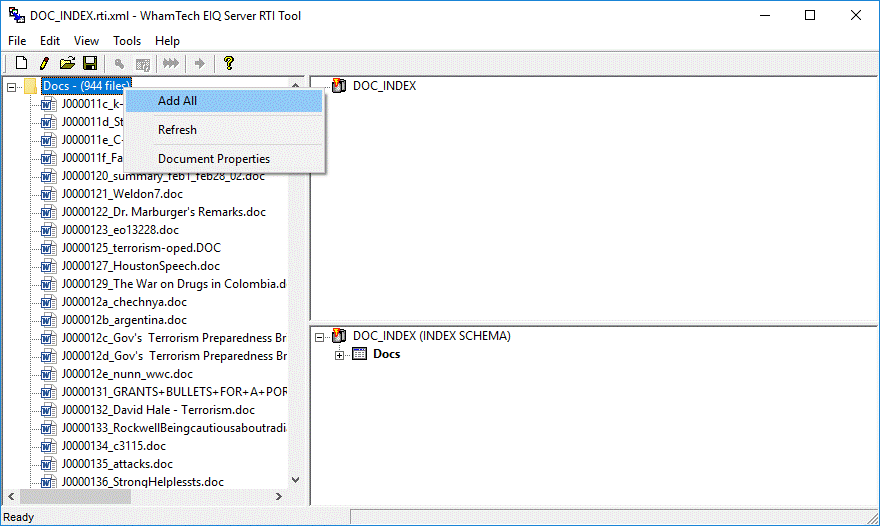The height and width of the screenshot is (526, 880).
Task: Click the Open folder toolbar icon
Action: 67,63
